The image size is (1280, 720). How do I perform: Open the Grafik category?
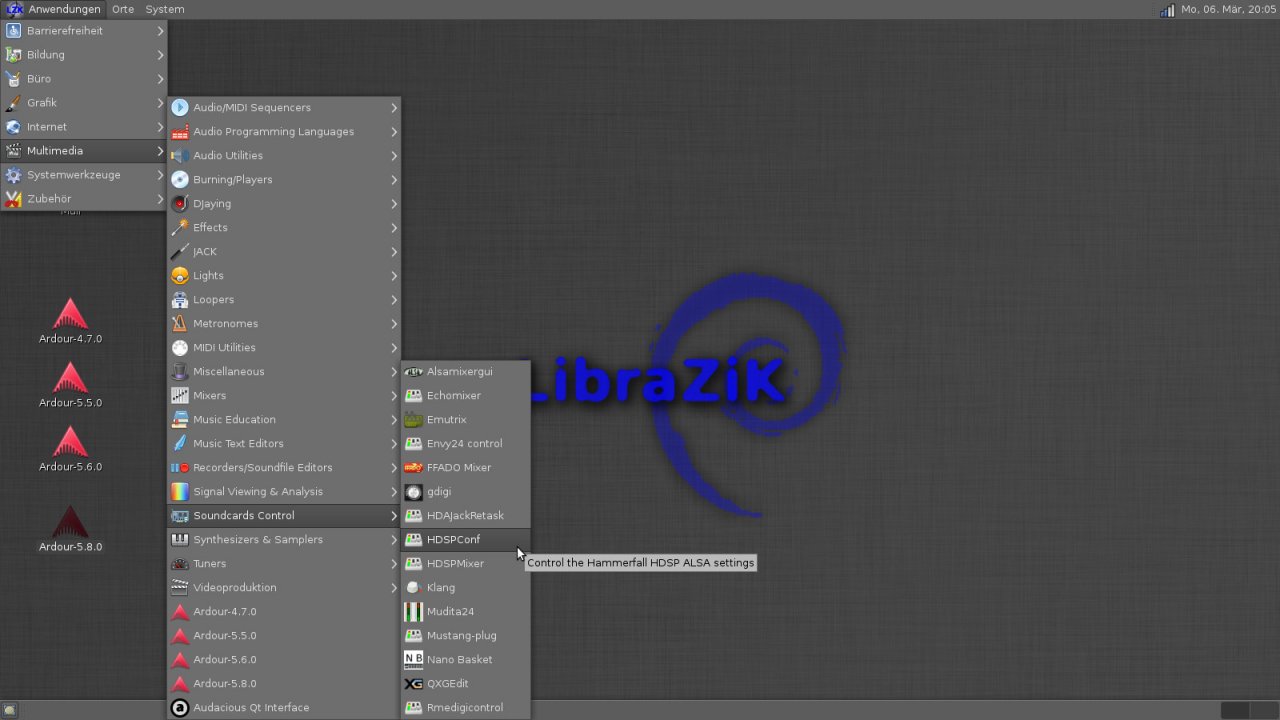pos(84,103)
